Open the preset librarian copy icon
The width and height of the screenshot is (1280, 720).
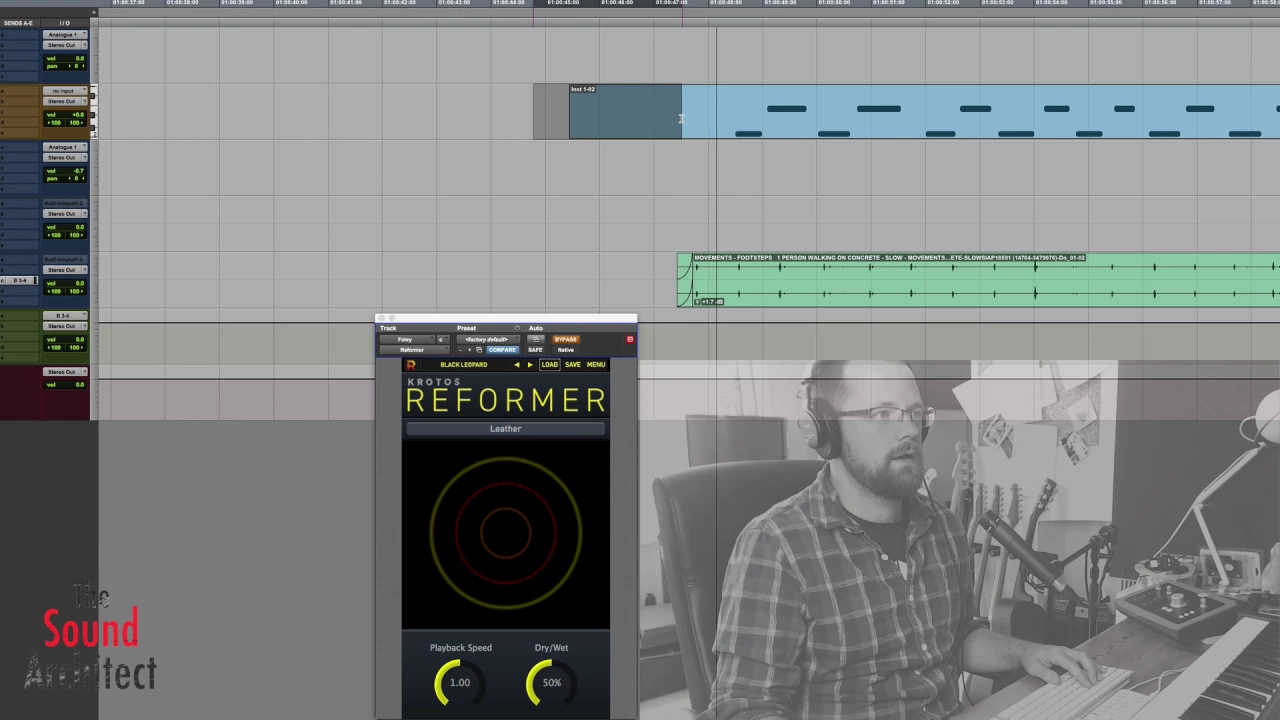click(x=479, y=350)
